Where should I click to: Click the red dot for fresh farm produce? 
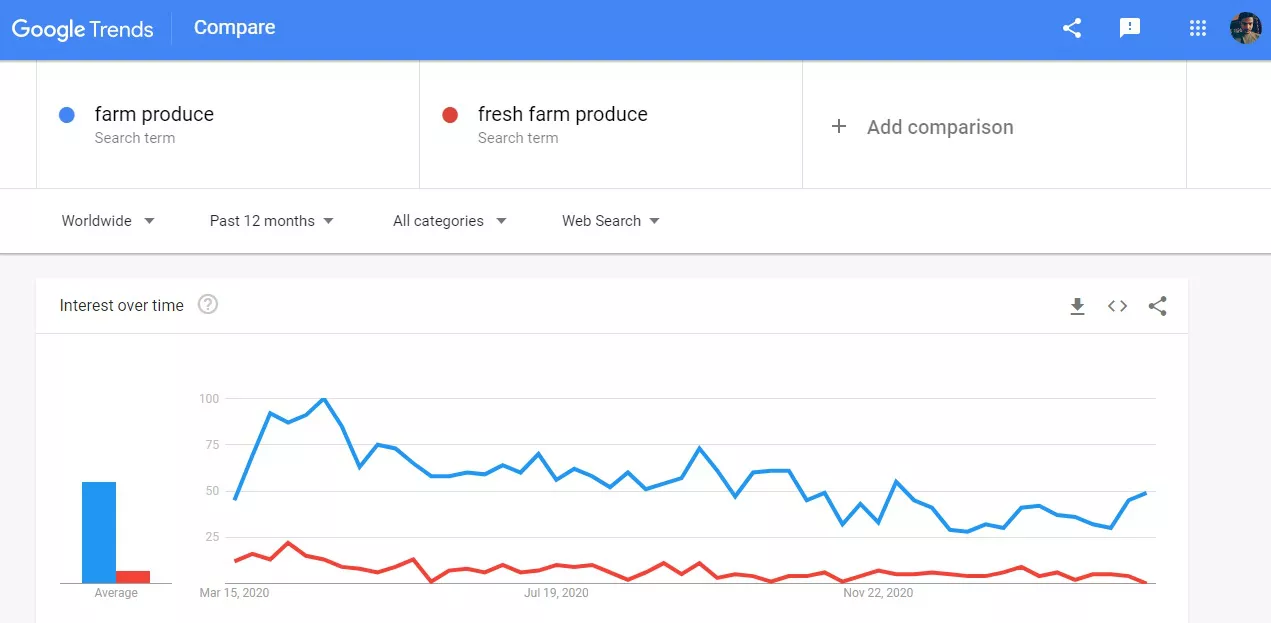[x=450, y=115]
